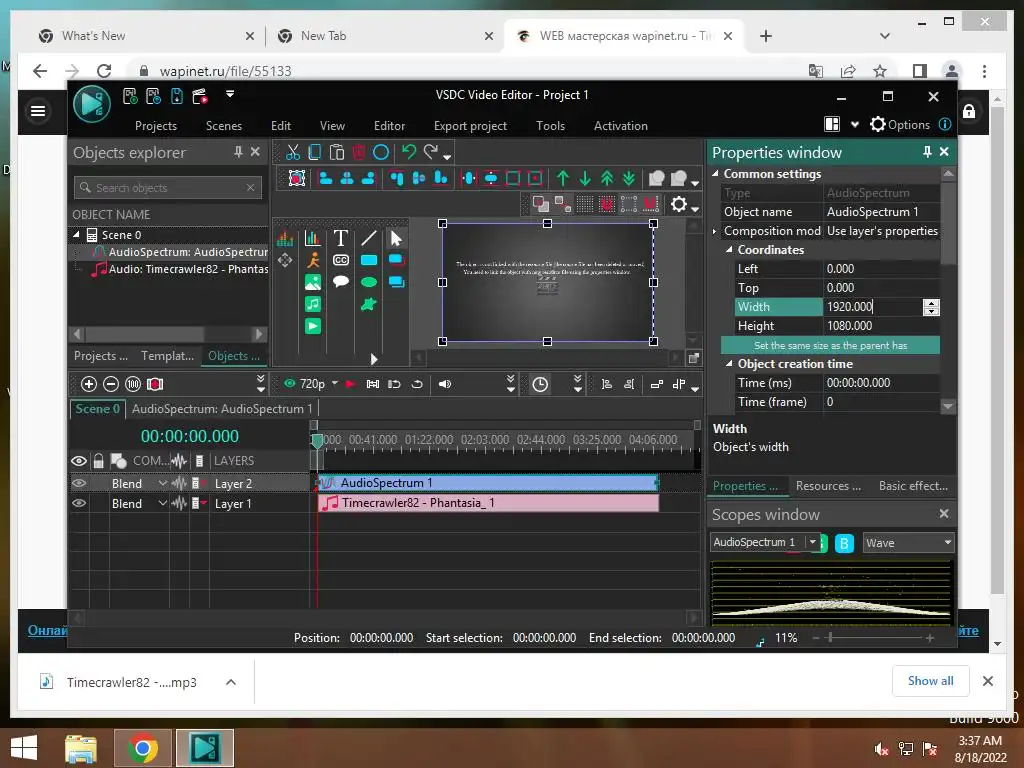
Task: Add animation with running figure icon
Action: click(313, 260)
